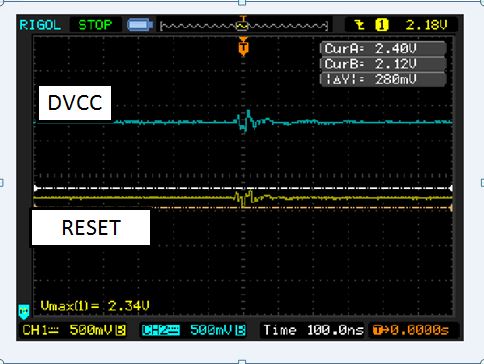Click the orange T trigger offset icon
The width and height of the screenshot is (484, 364).
tap(377, 330)
